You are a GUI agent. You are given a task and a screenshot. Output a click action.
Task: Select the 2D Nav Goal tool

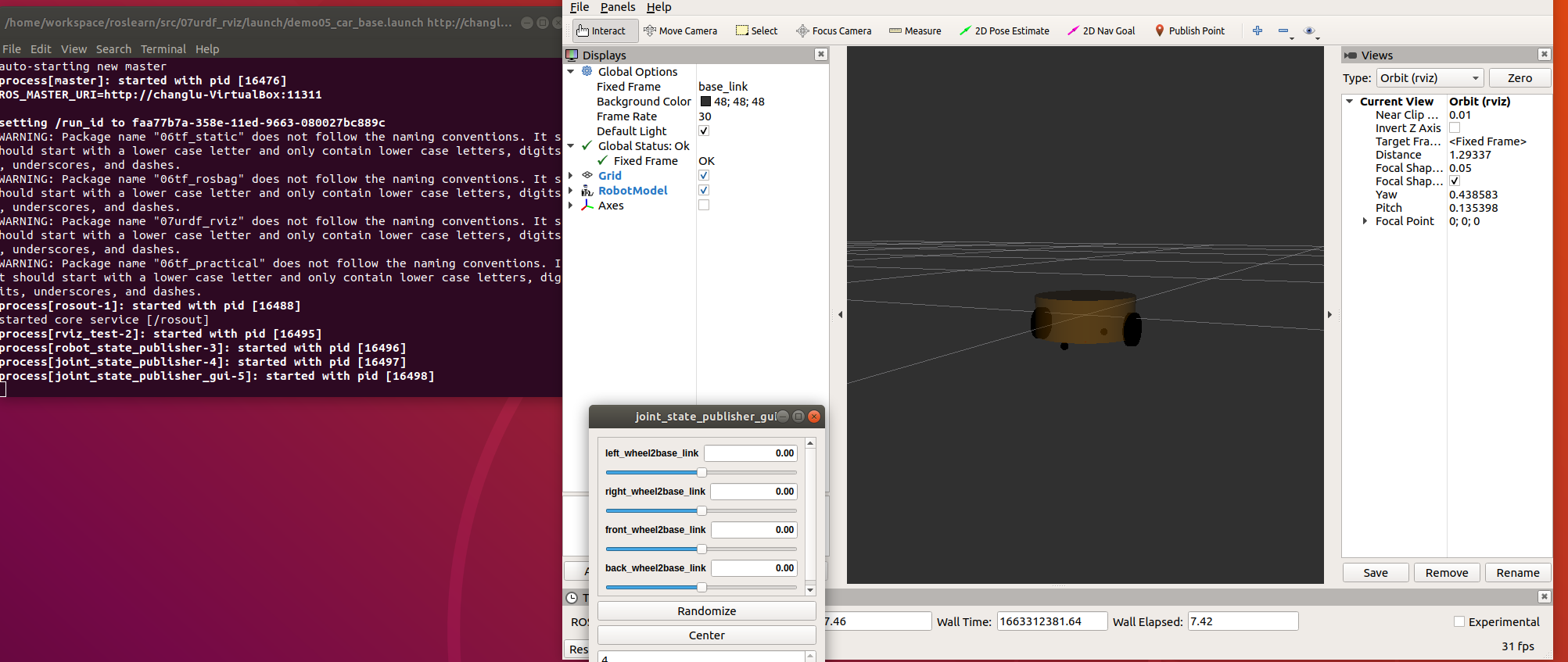[x=1101, y=31]
